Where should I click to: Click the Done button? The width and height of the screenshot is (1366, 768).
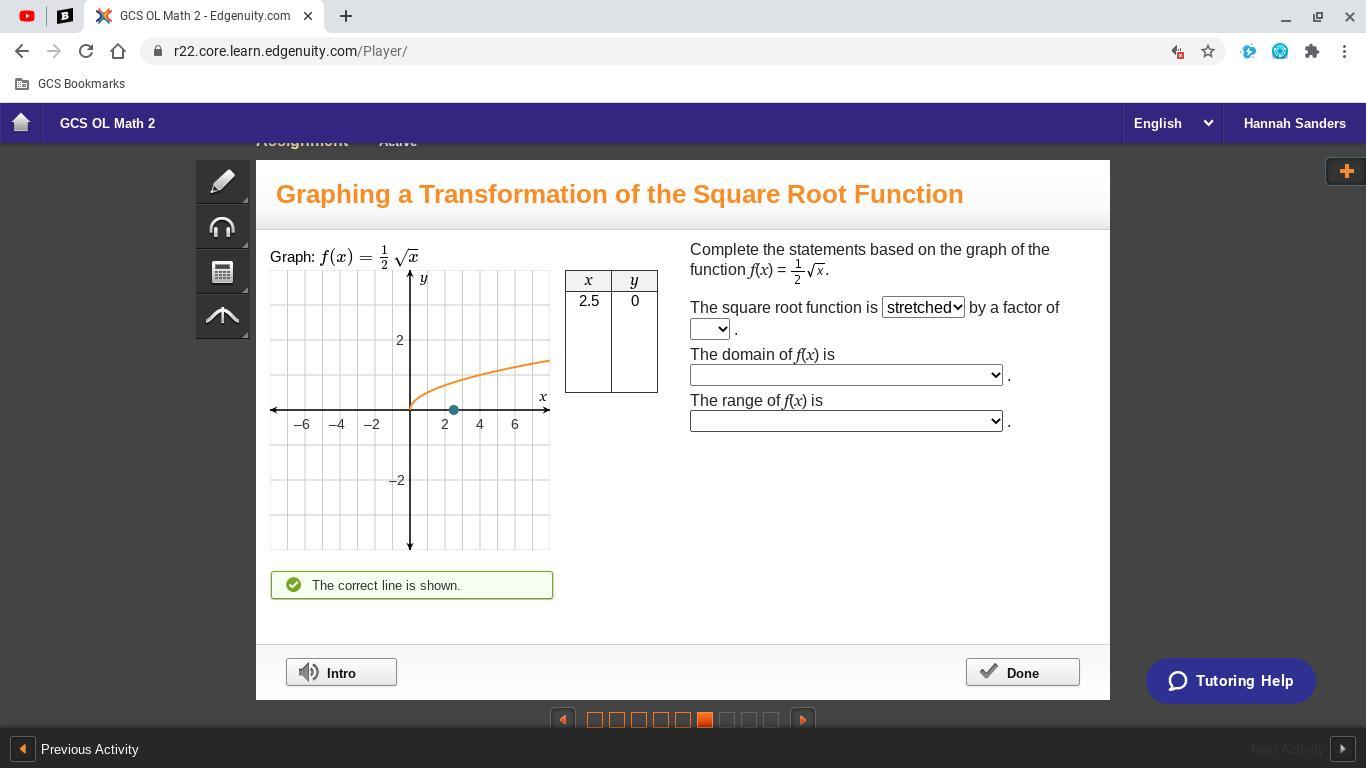coord(1022,673)
